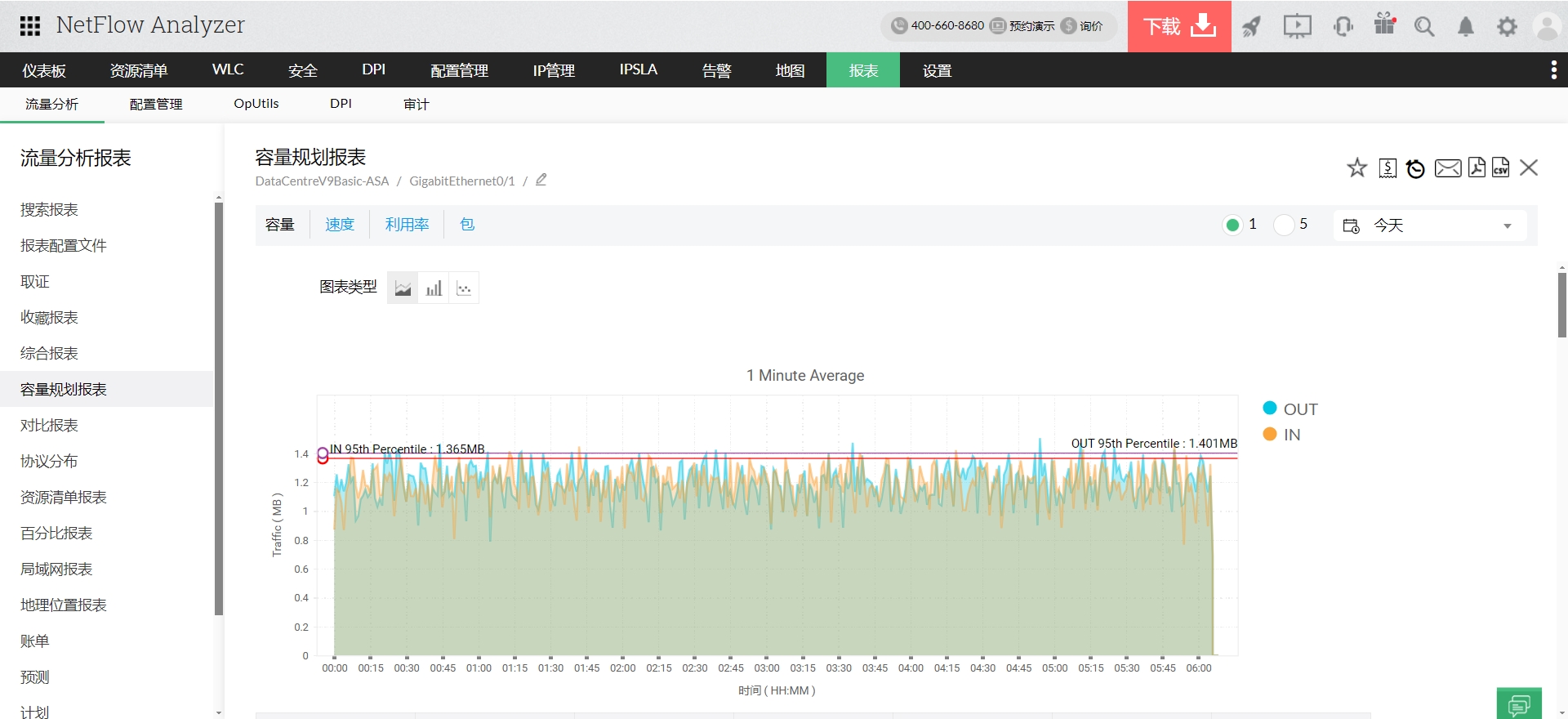Export the report as CSV
Screen dimensions: 1568x719
pos(1500,167)
